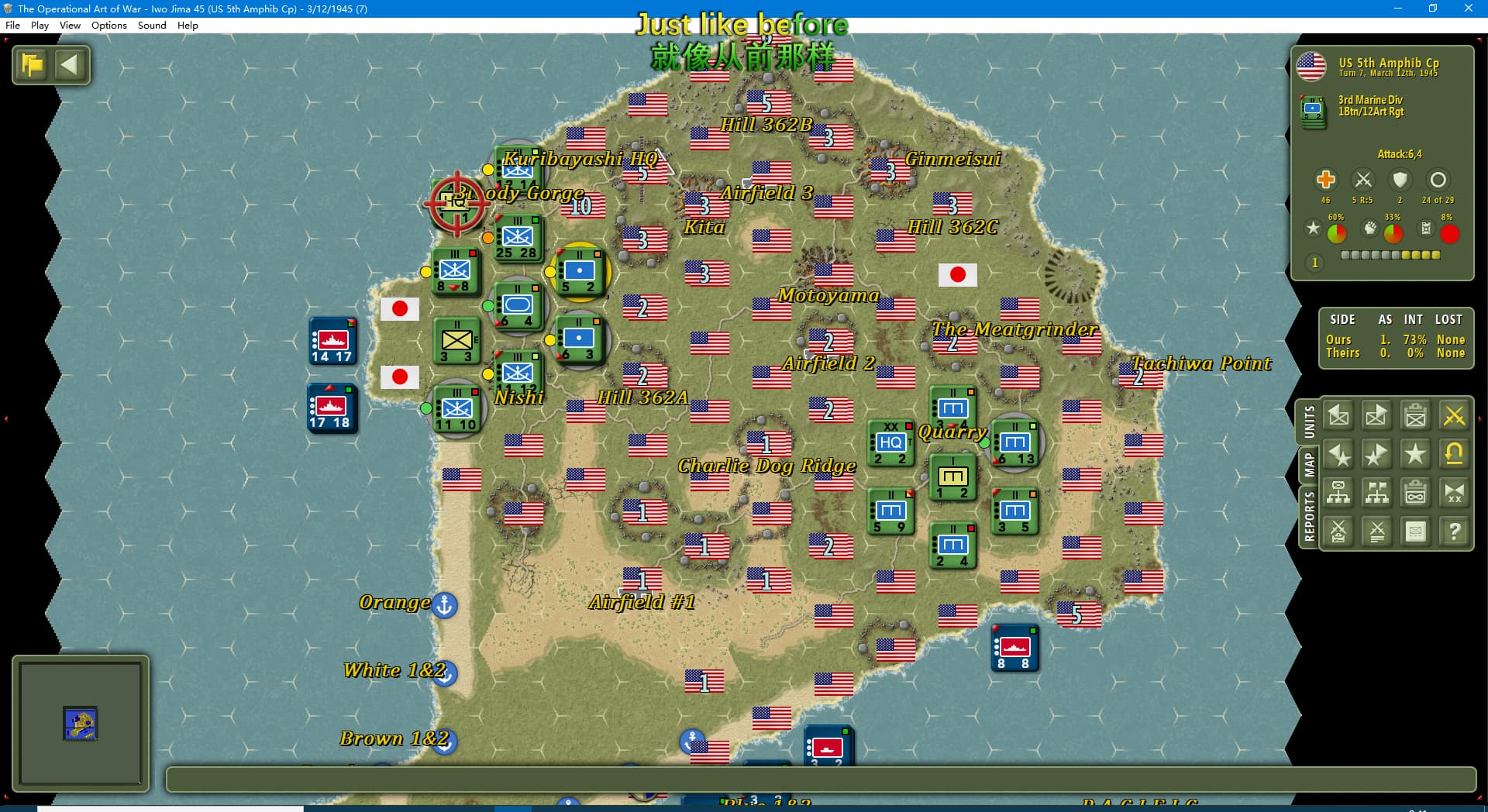Select the engineer unit counter marked 6 13

pyautogui.click(x=1014, y=443)
